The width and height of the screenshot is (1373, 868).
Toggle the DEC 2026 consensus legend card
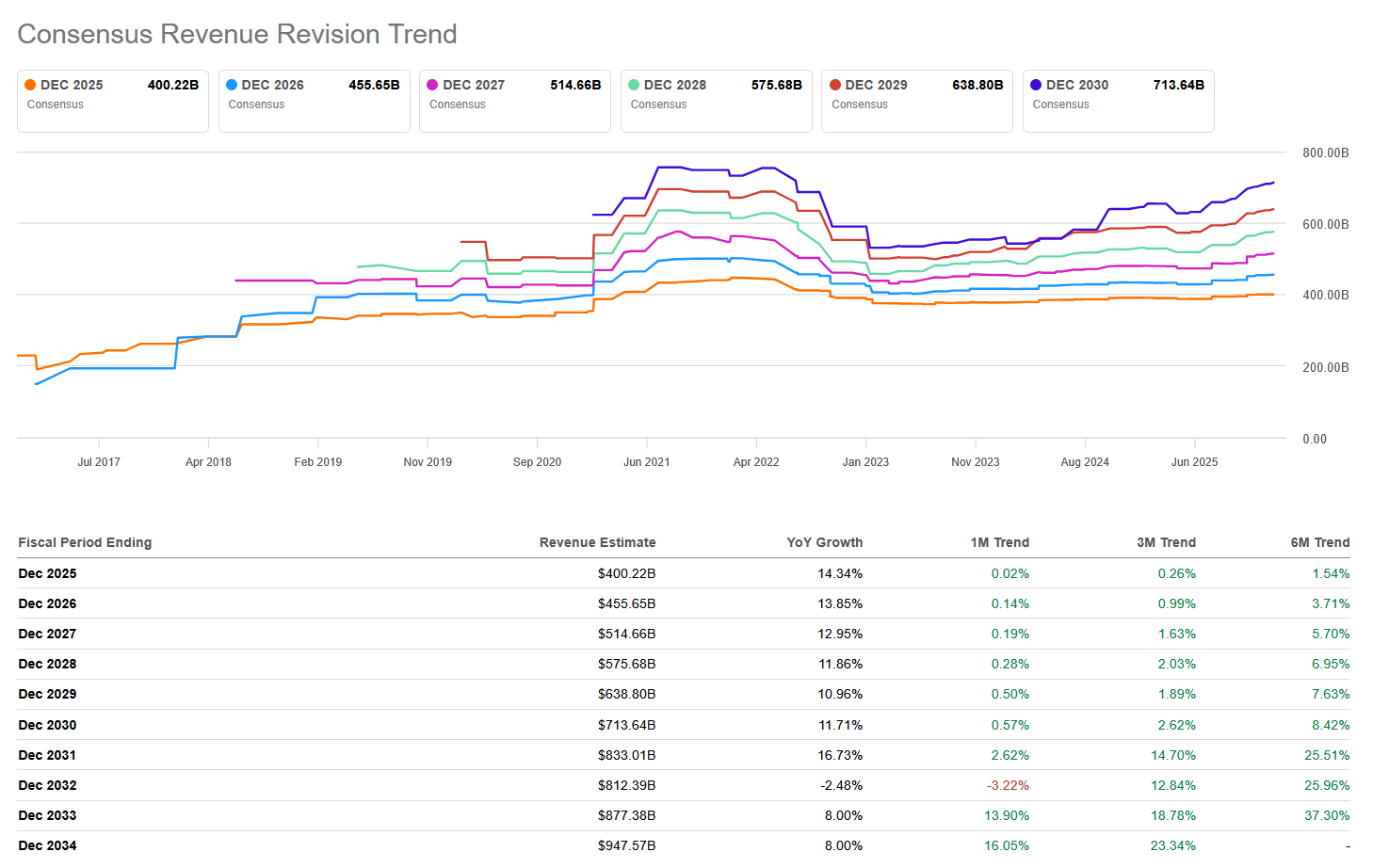point(314,101)
